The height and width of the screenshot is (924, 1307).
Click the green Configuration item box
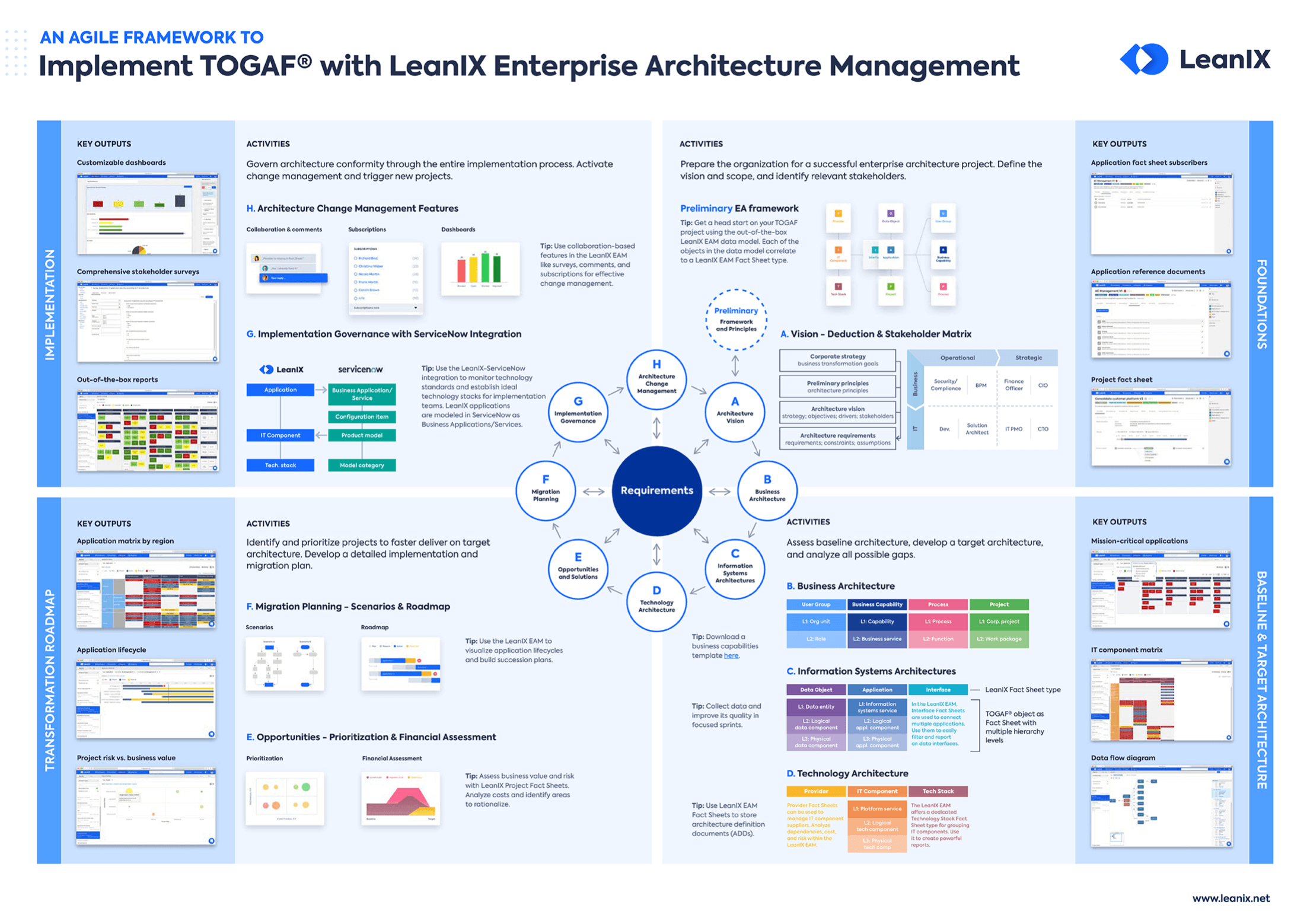point(362,416)
